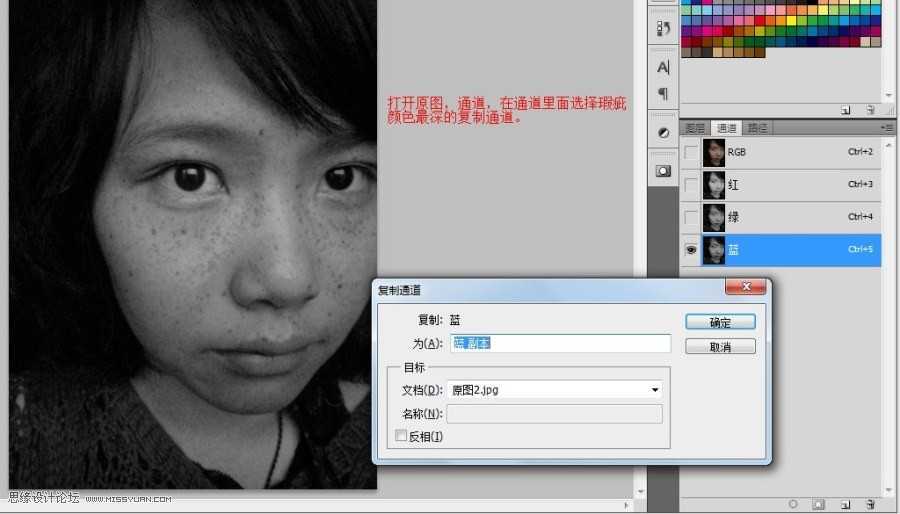This screenshot has width=900, height=514.
Task: Open the Paragraph panel icon
Action: (x=664, y=94)
